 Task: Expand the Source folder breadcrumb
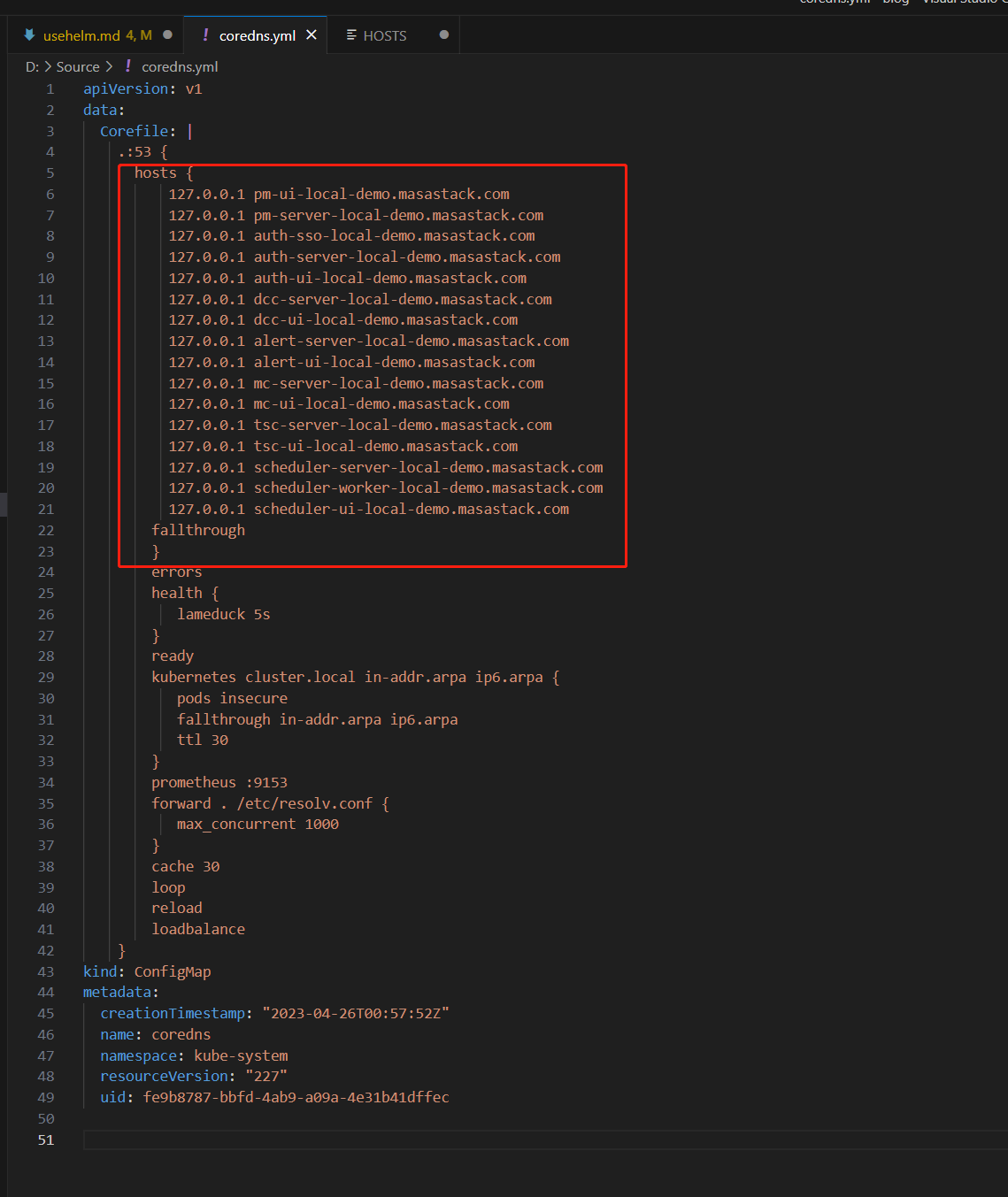[x=78, y=66]
